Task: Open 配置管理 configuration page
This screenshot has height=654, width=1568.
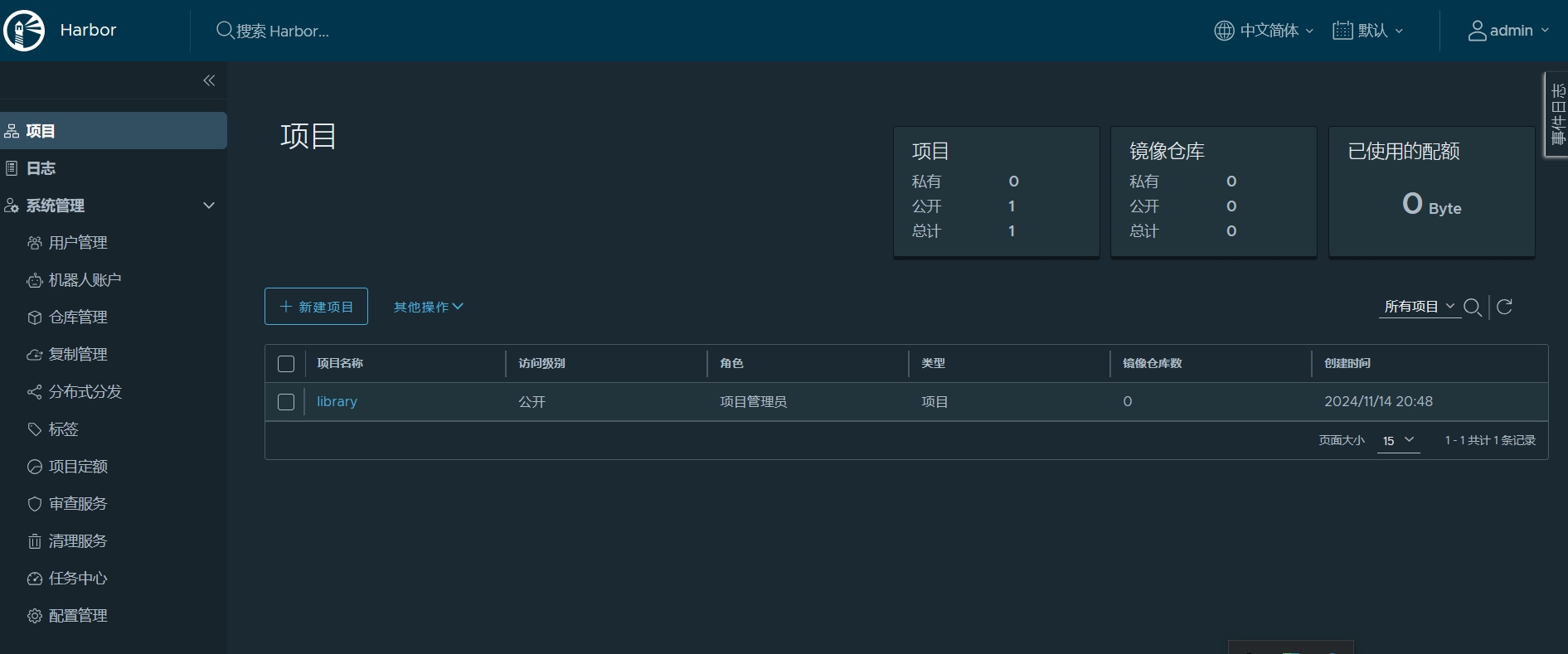Action: coord(78,616)
